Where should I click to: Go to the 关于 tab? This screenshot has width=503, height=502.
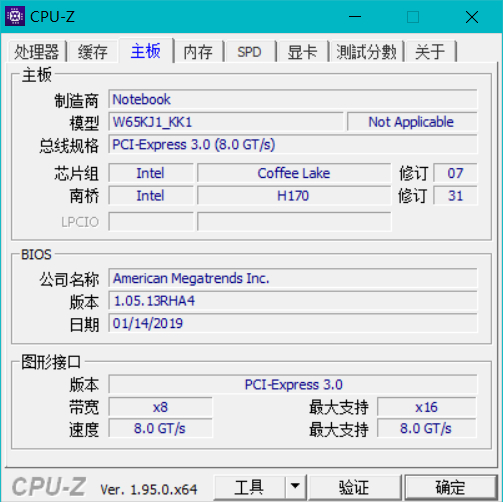(430, 52)
